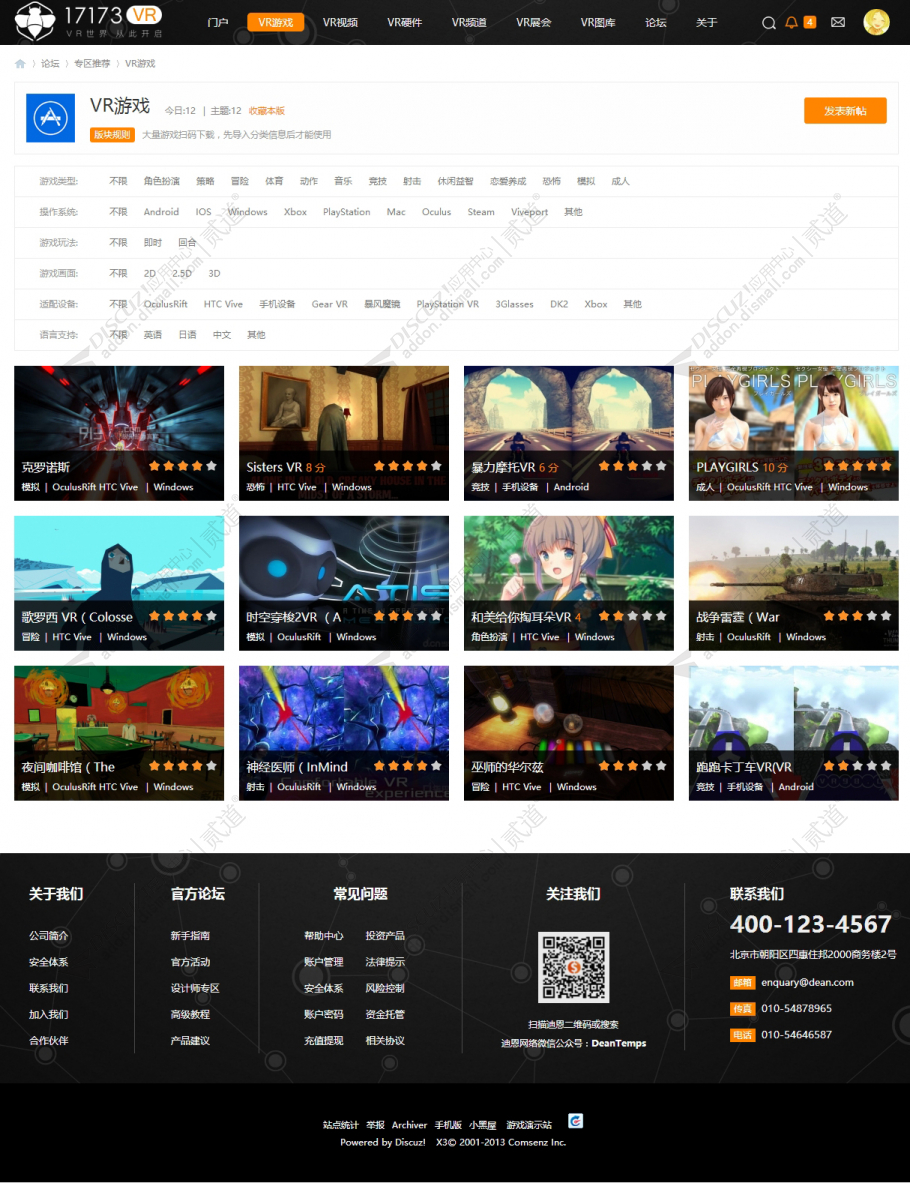Filter gameplay by 即时

152,242
